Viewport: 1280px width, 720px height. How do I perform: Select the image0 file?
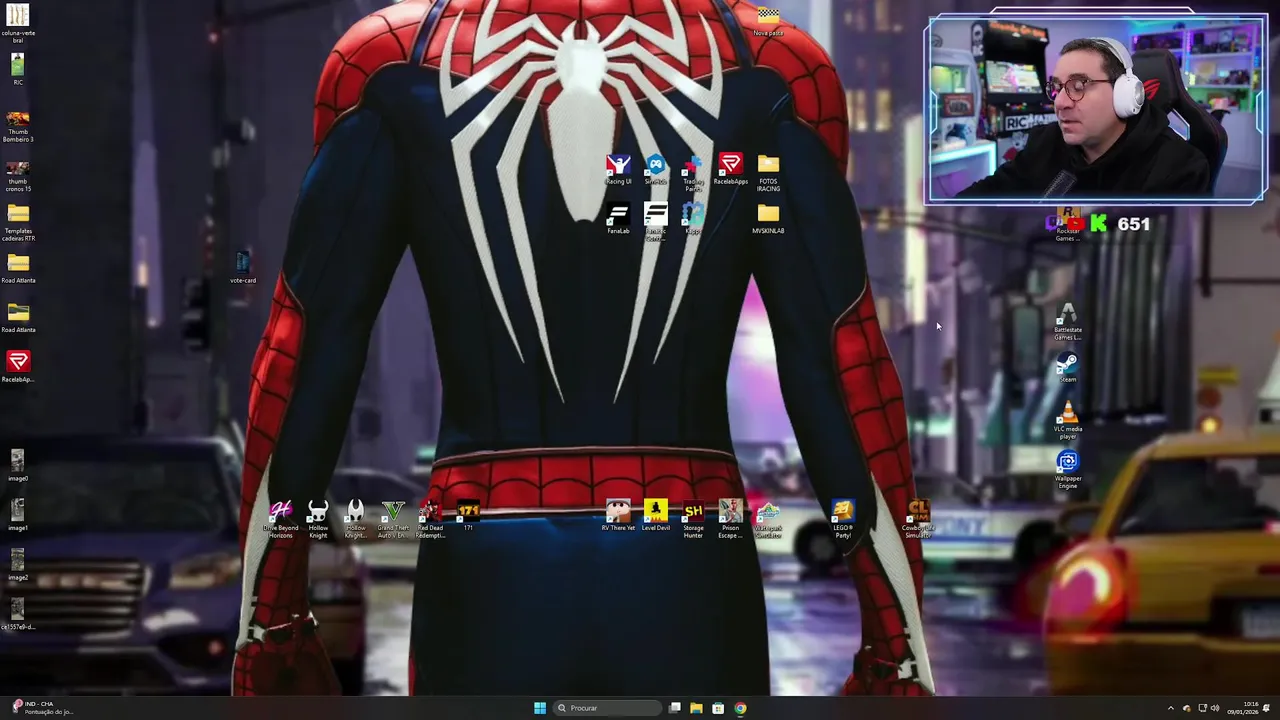(18, 466)
